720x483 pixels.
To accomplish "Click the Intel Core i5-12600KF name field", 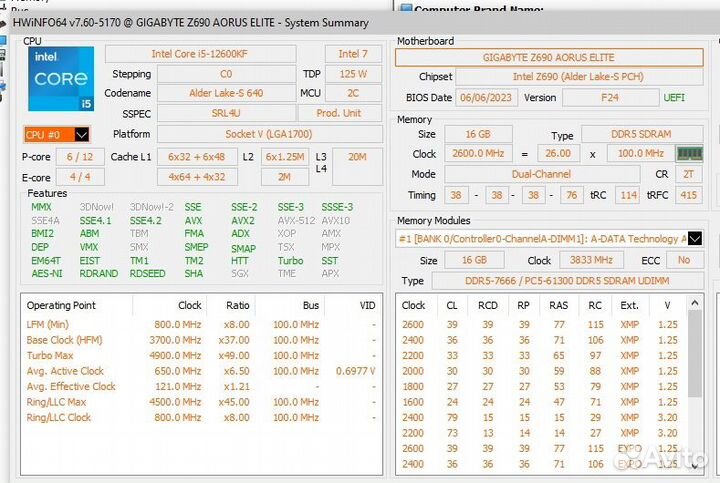I will pyautogui.click(x=200, y=54).
